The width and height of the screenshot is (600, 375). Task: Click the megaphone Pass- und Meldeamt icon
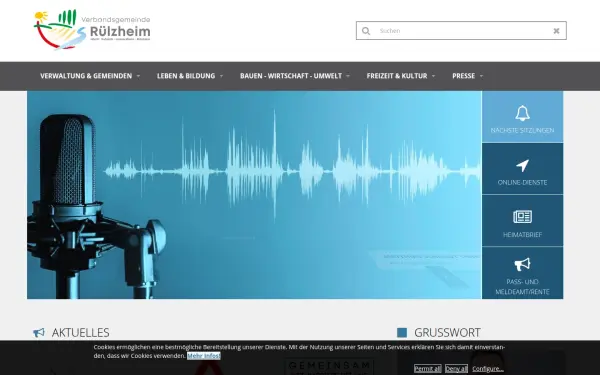tap(522, 264)
